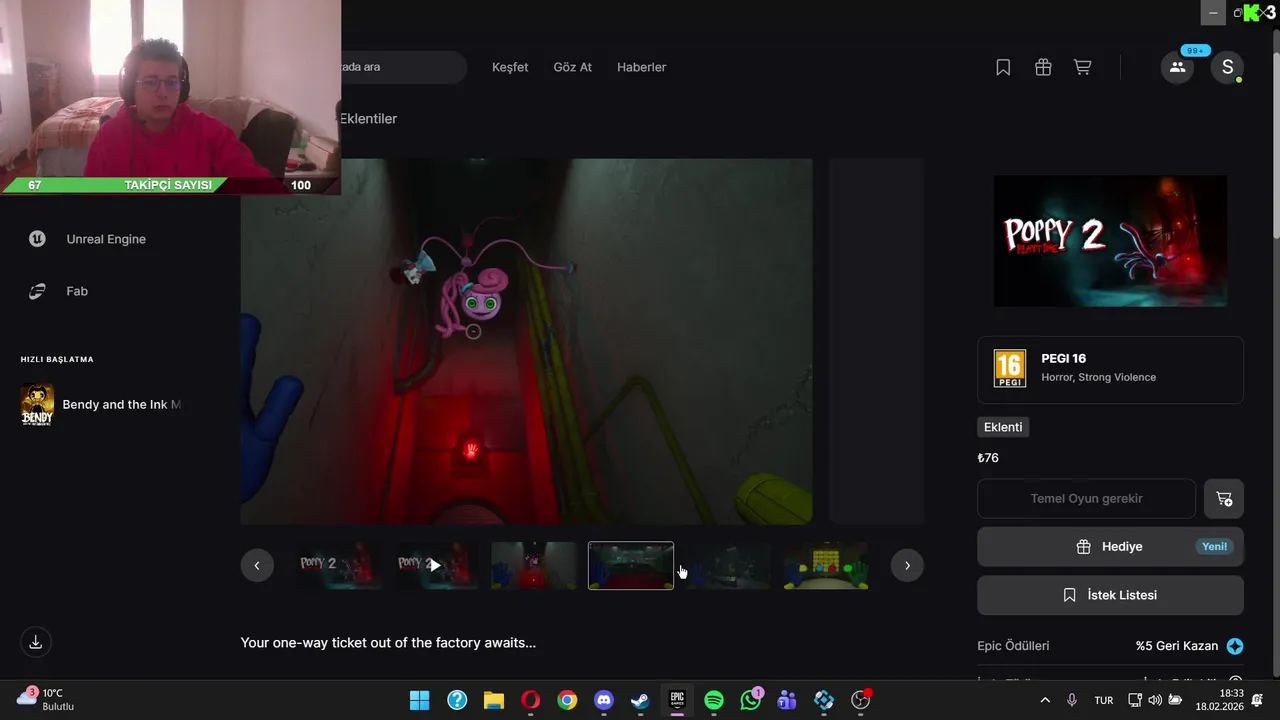
Task: Click %5 Geri Kazan rewards text
Action: (1177, 646)
